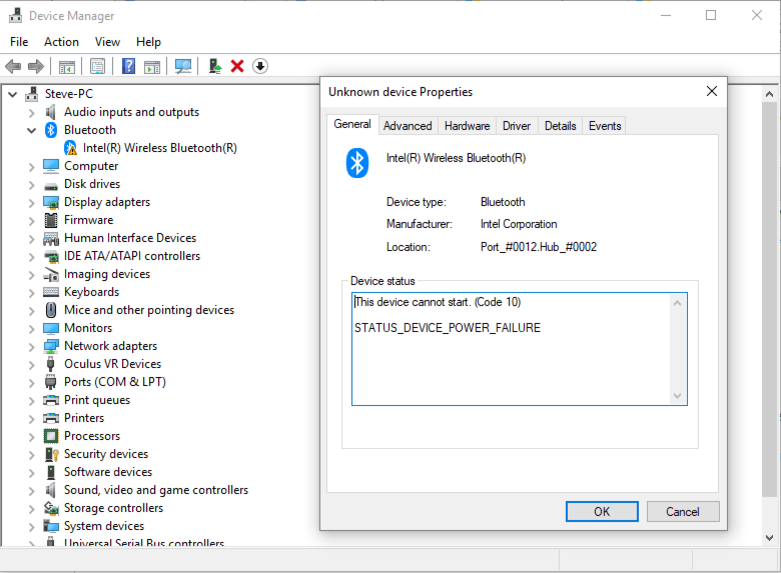
Task: Click the Firmware chip icon
Action: pos(51,220)
